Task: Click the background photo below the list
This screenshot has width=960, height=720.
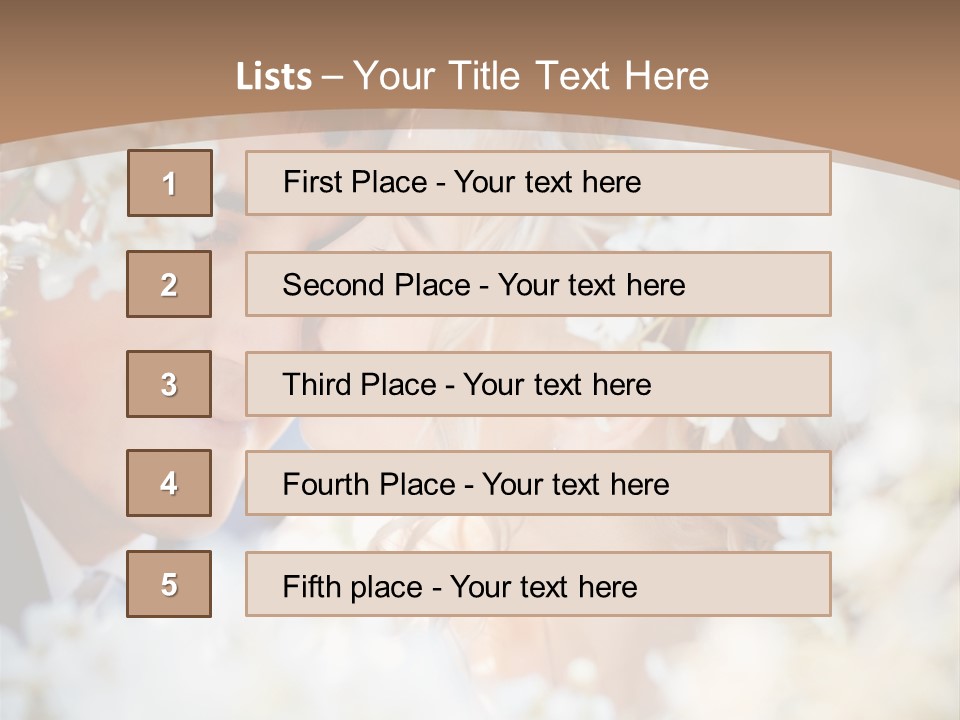Action: [x=480, y=670]
